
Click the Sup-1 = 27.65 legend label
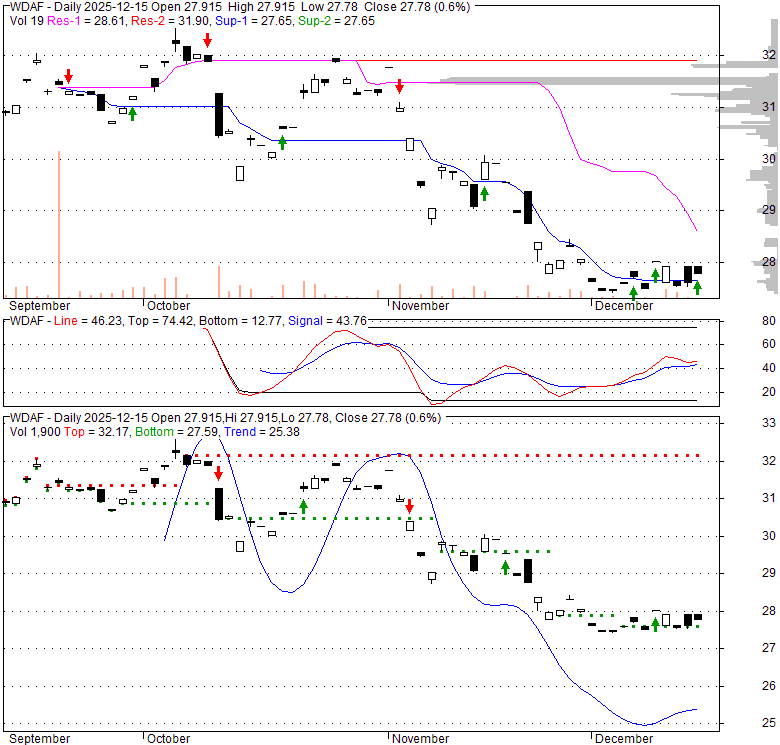[236, 19]
